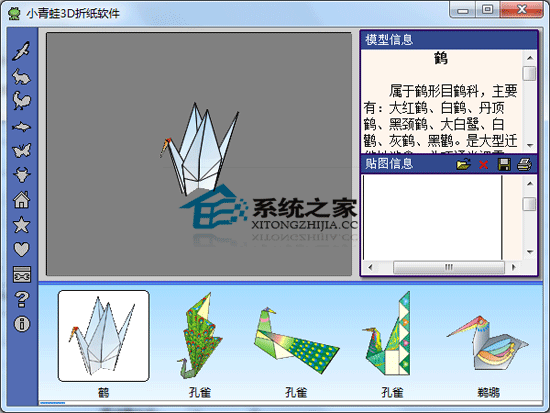550x413 pixels.
Task: Click scroll left arrow in 贴图信息 panel
Action: 370,267
